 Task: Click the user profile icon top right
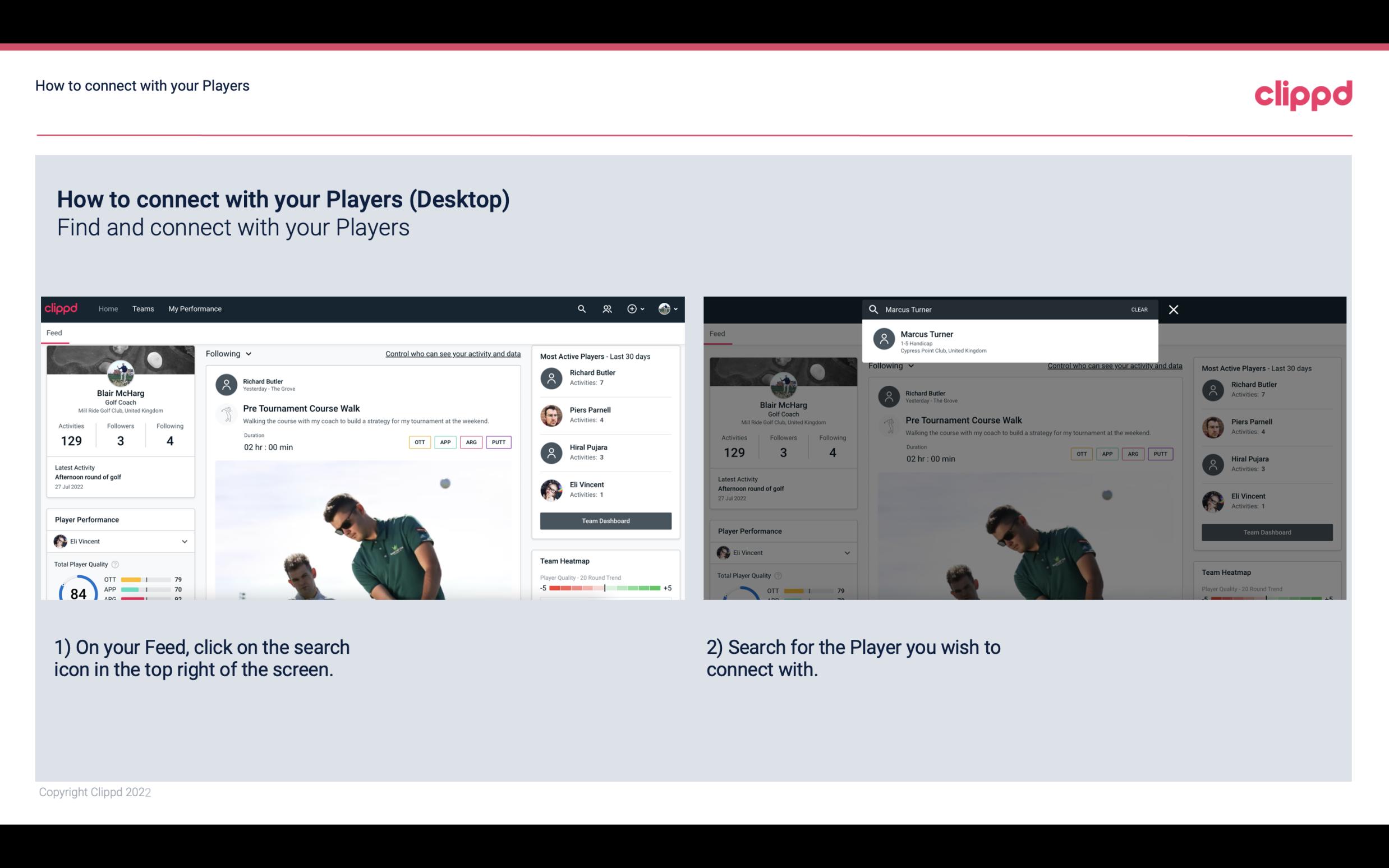665,308
